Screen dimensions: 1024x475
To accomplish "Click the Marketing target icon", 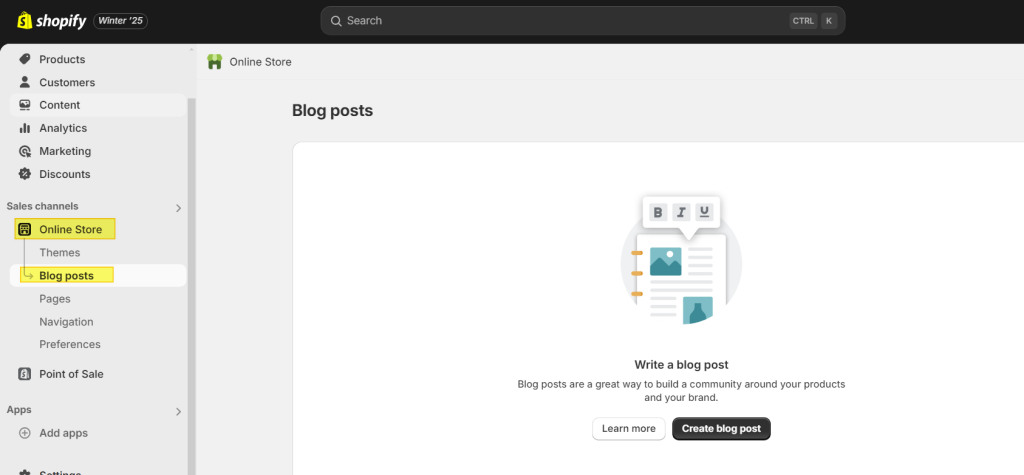I will [25, 151].
